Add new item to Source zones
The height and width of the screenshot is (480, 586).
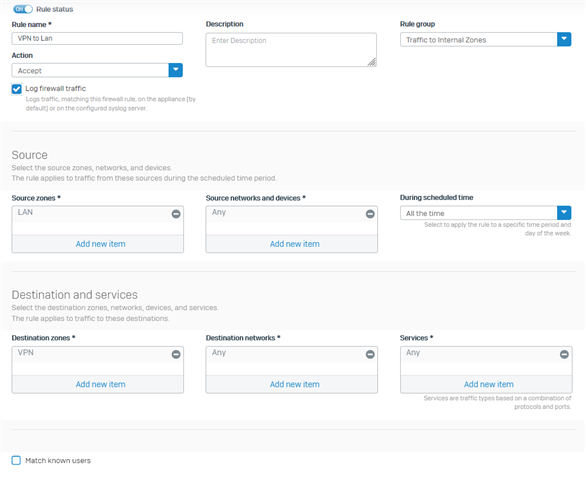coord(101,244)
